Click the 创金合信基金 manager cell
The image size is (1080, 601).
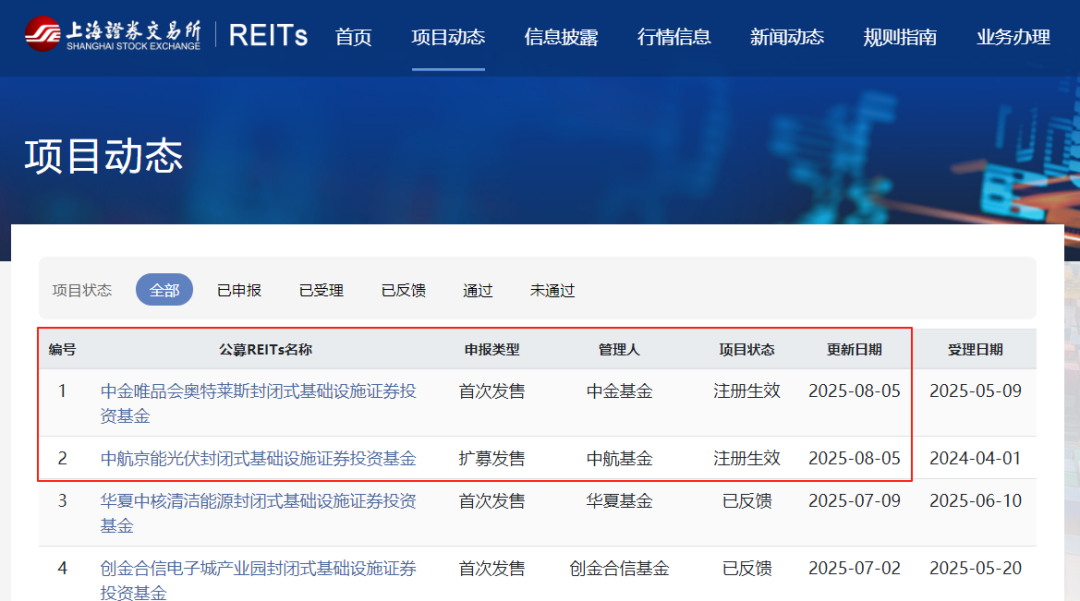pyautogui.click(x=619, y=569)
